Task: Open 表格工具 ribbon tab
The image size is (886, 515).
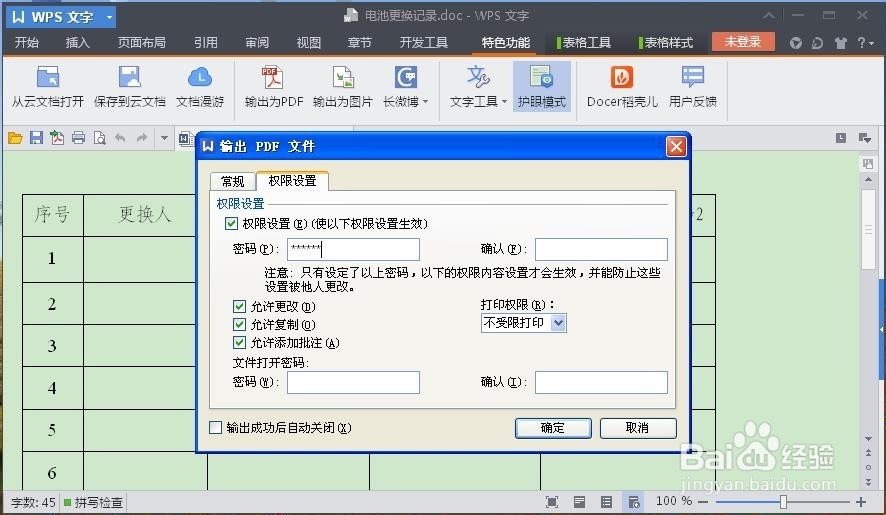Action: [x=584, y=42]
